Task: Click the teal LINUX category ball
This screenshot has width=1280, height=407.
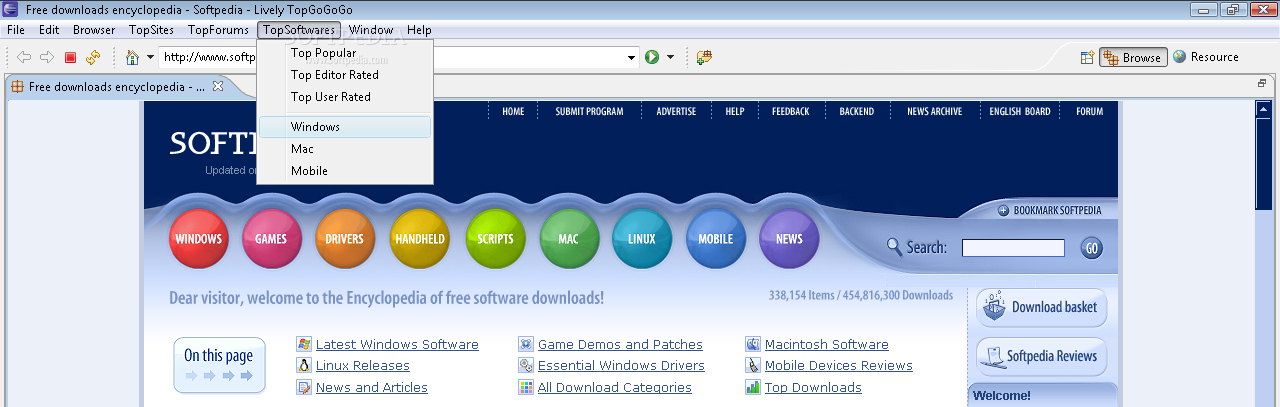Action: pyautogui.click(x=642, y=239)
